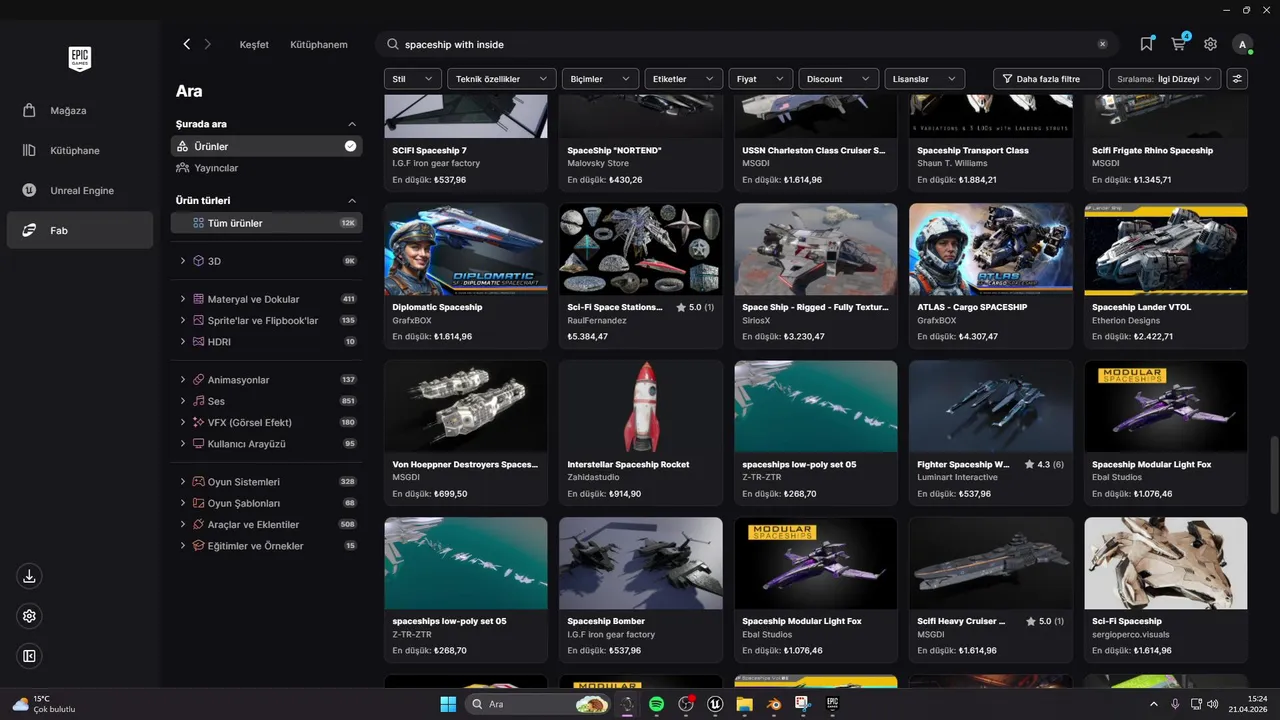Viewport: 1280px width, 720px height.
Task: Open the Fiyat filter dropdown
Action: (761, 78)
